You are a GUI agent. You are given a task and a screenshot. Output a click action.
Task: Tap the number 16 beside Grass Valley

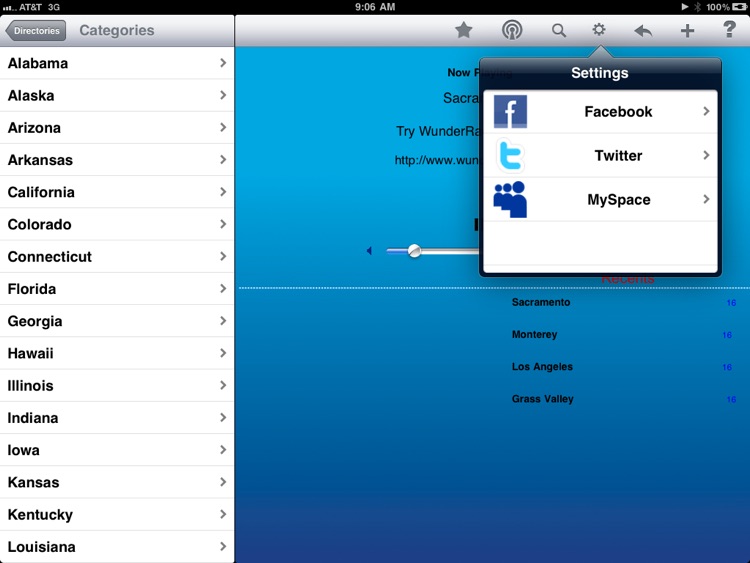[x=731, y=399]
